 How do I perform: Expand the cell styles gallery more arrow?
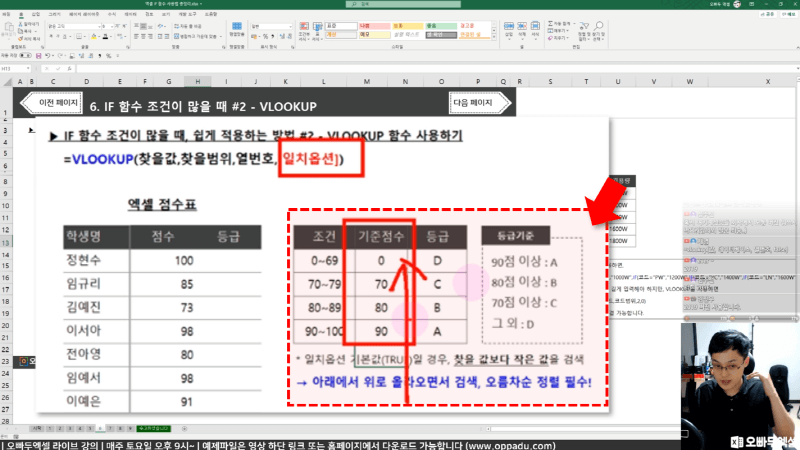tap(493, 37)
